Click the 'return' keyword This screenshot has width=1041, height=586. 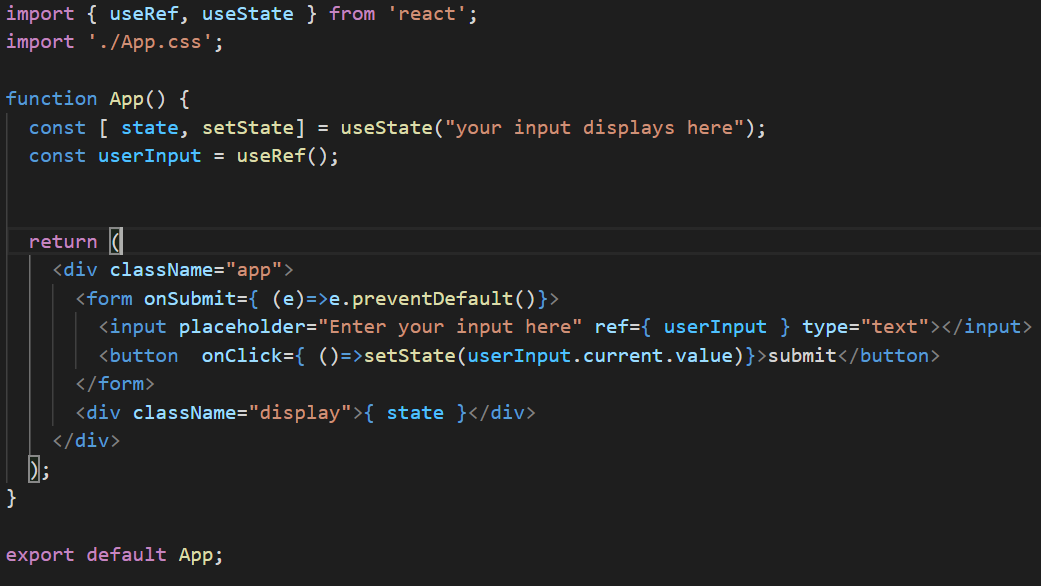63,242
